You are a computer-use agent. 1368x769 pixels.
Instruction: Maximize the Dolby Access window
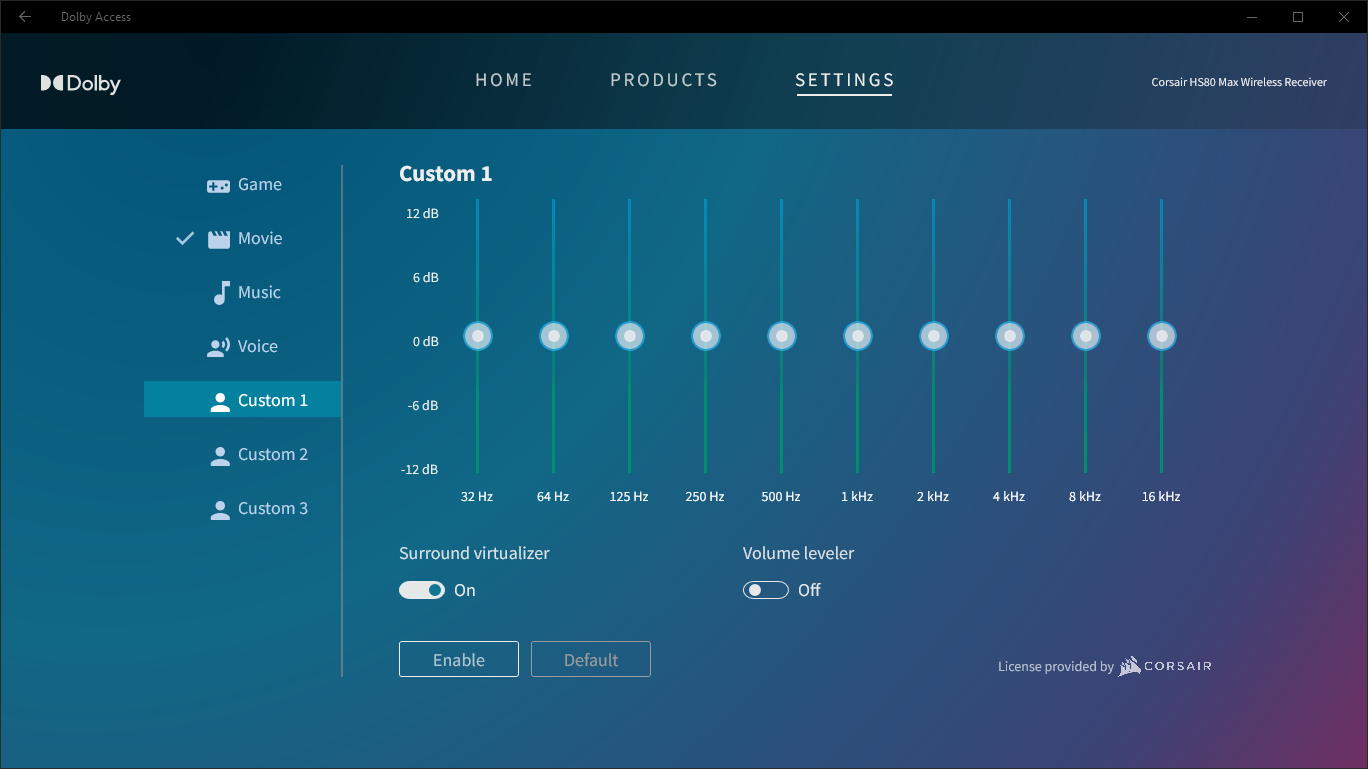pyautogui.click(x=1298, y=17)
